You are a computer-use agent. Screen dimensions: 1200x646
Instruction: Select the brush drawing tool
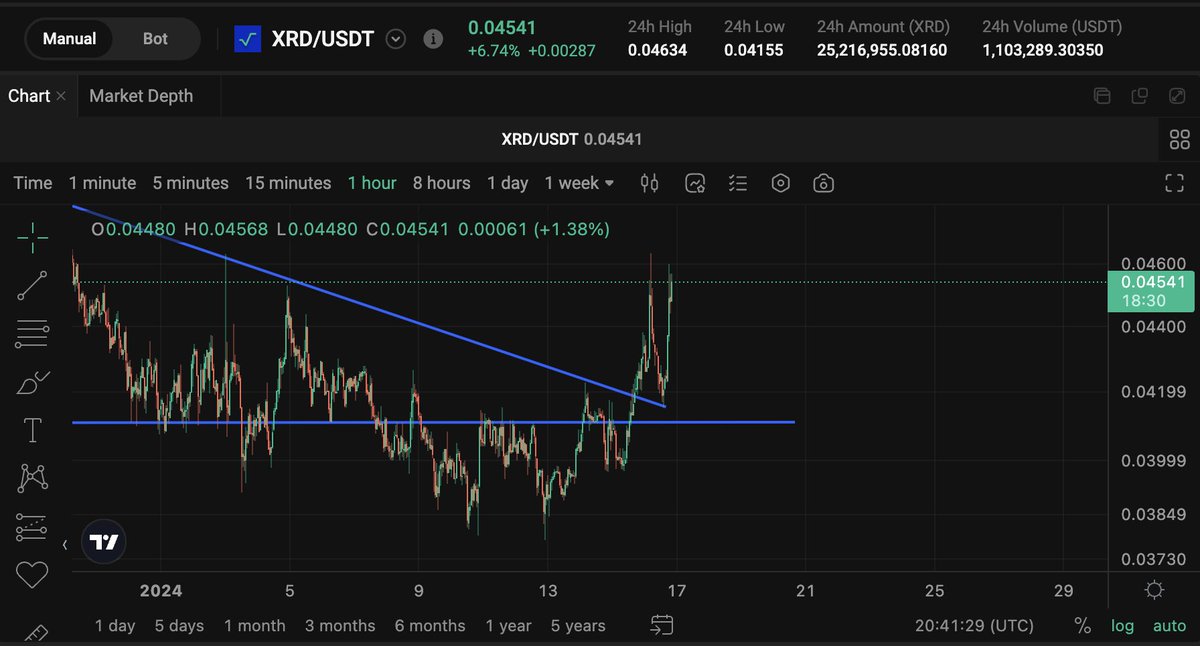[32, 382]
